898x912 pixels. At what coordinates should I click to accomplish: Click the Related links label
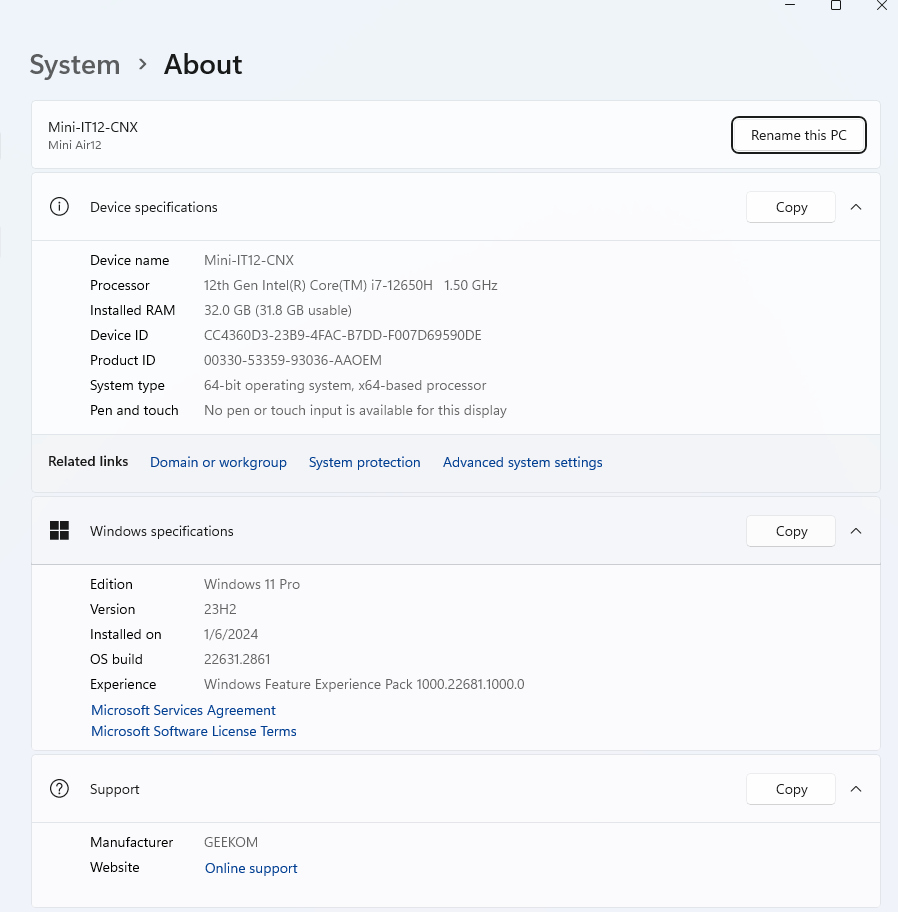pos(88,461)
